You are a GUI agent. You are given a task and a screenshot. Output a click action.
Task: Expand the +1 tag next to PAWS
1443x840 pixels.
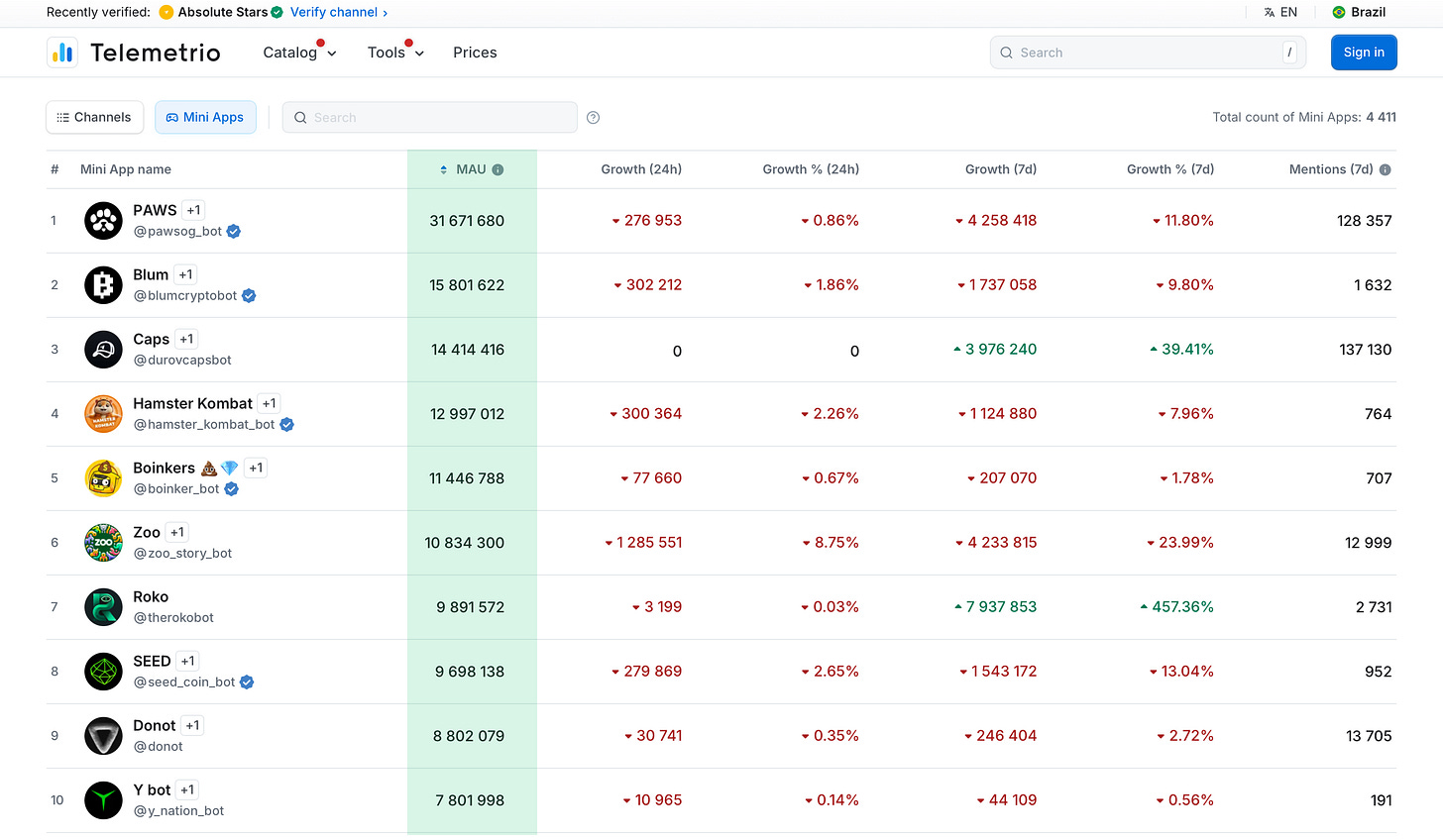(193, 210)
